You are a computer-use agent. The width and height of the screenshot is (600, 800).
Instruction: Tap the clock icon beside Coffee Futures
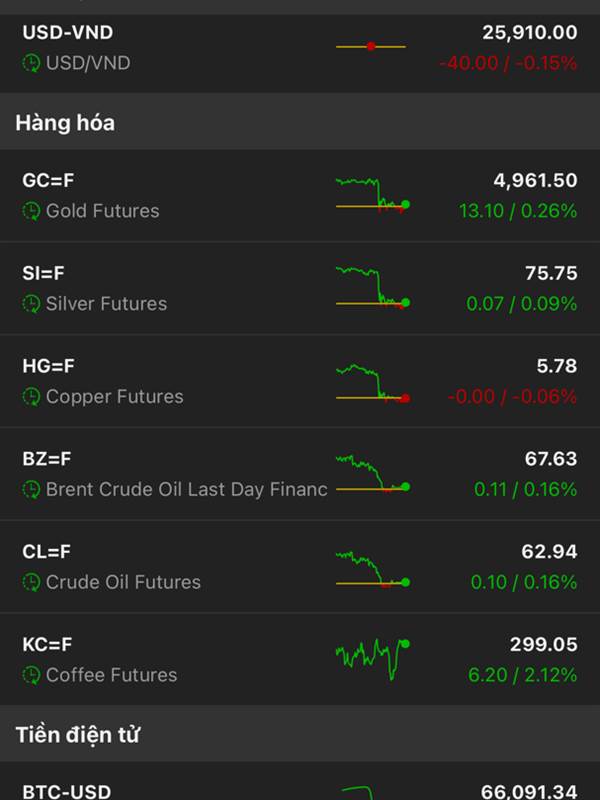coord(31,675)
